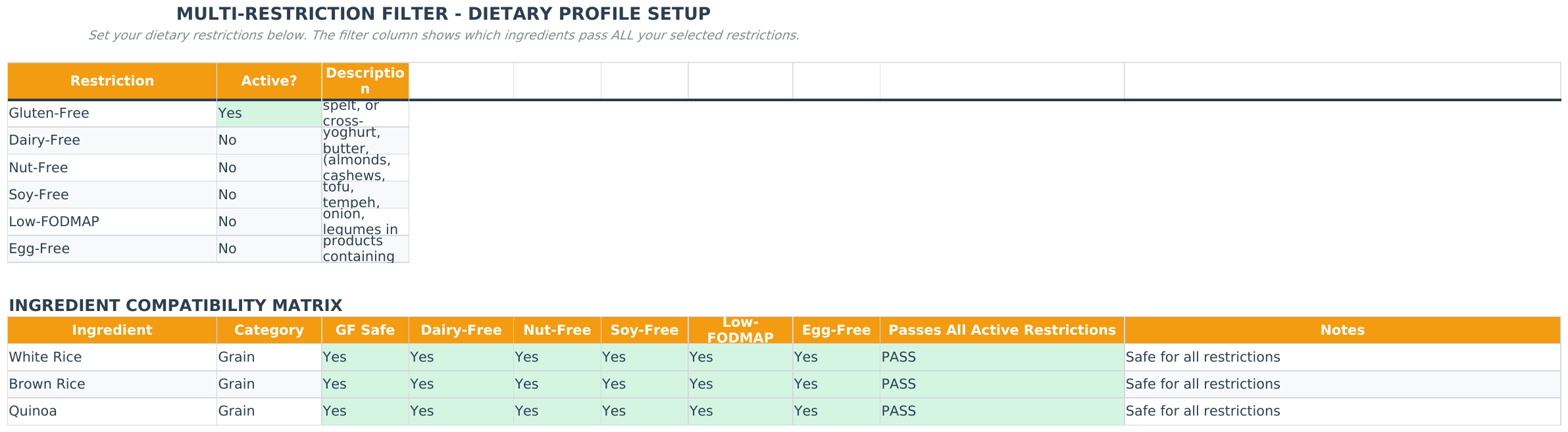This screenshot has height=432, width=1568.
Task: Click the PASS result for White Rice
Action: [1002, 357]
